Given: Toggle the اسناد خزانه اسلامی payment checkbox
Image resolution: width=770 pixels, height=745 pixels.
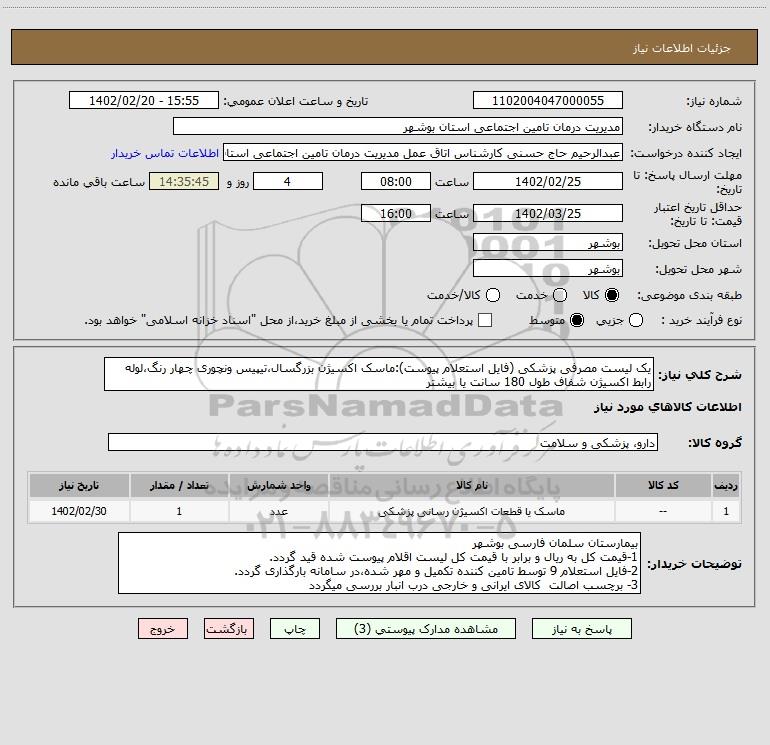Looking at the screenshot, I should [x=485, y=320].
